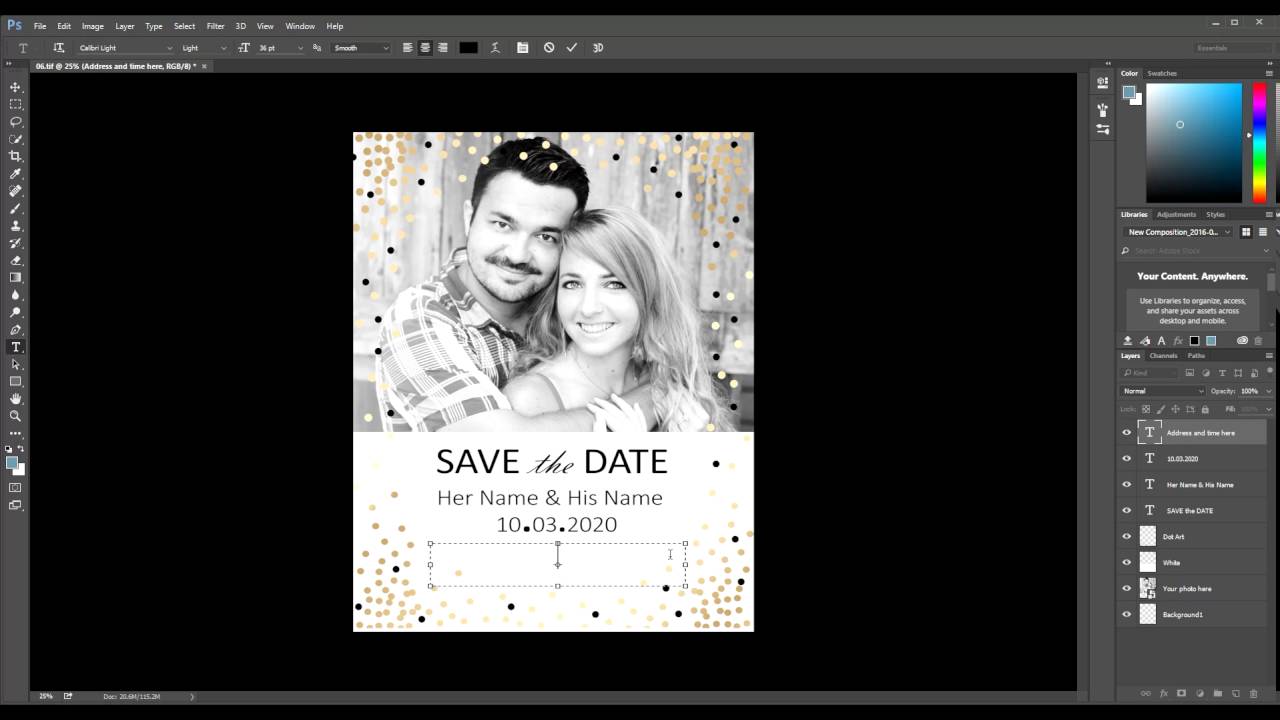Right-align the text
The height and width of the screenshot is (720, 1280).
tap(443, 47)
